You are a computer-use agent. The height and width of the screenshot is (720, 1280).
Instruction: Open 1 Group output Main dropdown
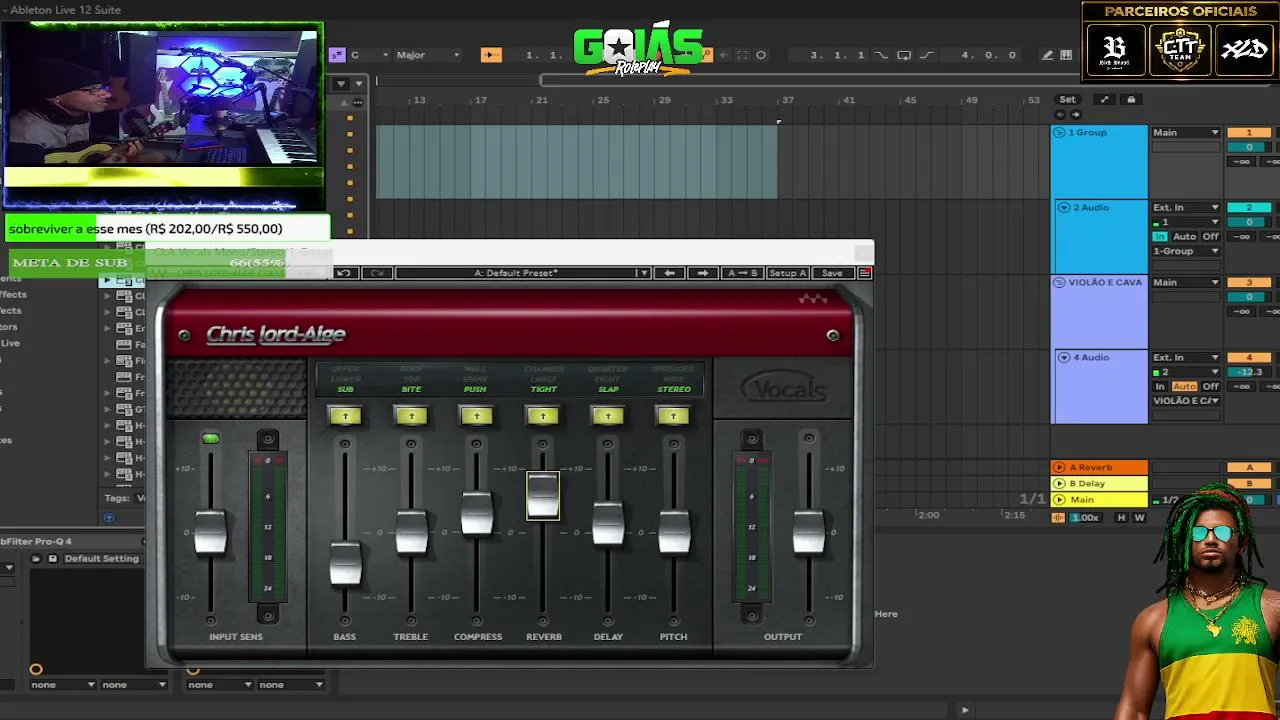click(1186, 133)
